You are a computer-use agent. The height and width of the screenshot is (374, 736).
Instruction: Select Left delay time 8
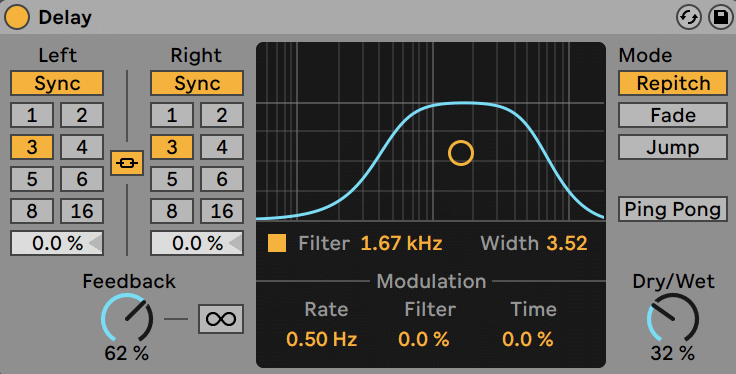coord(31,211)
